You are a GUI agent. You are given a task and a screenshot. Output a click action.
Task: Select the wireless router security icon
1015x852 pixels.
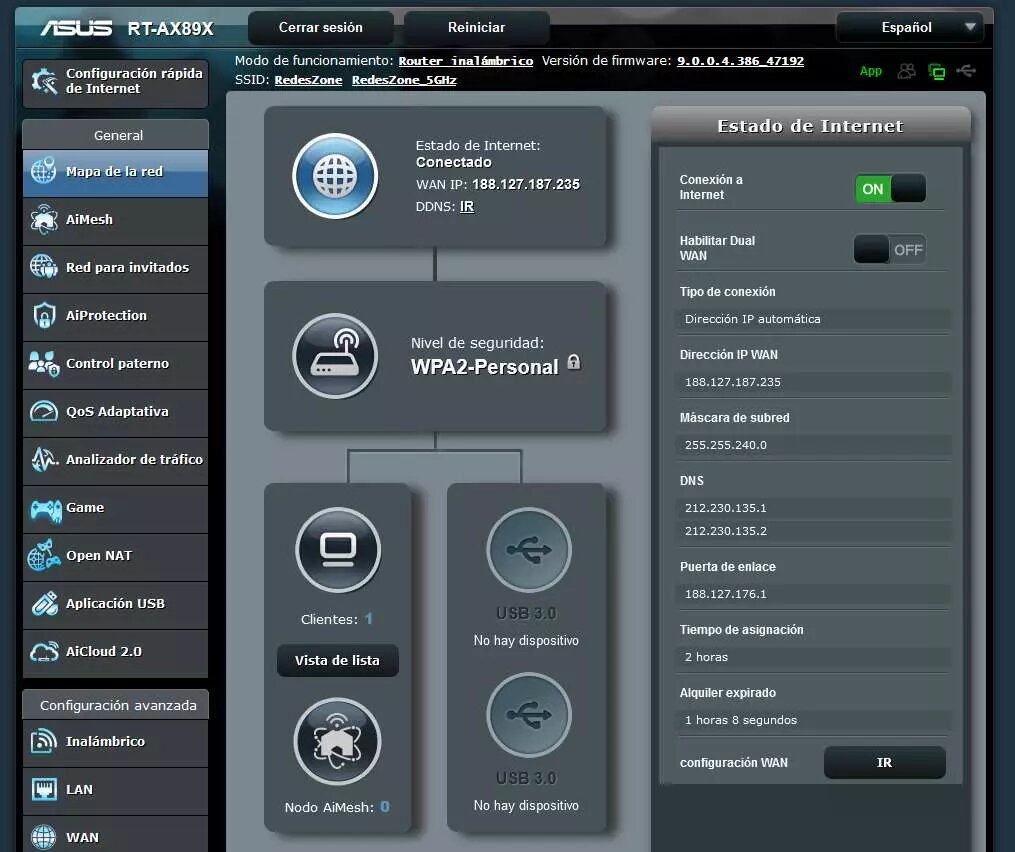pyautogui.click(x=335, y=356)
